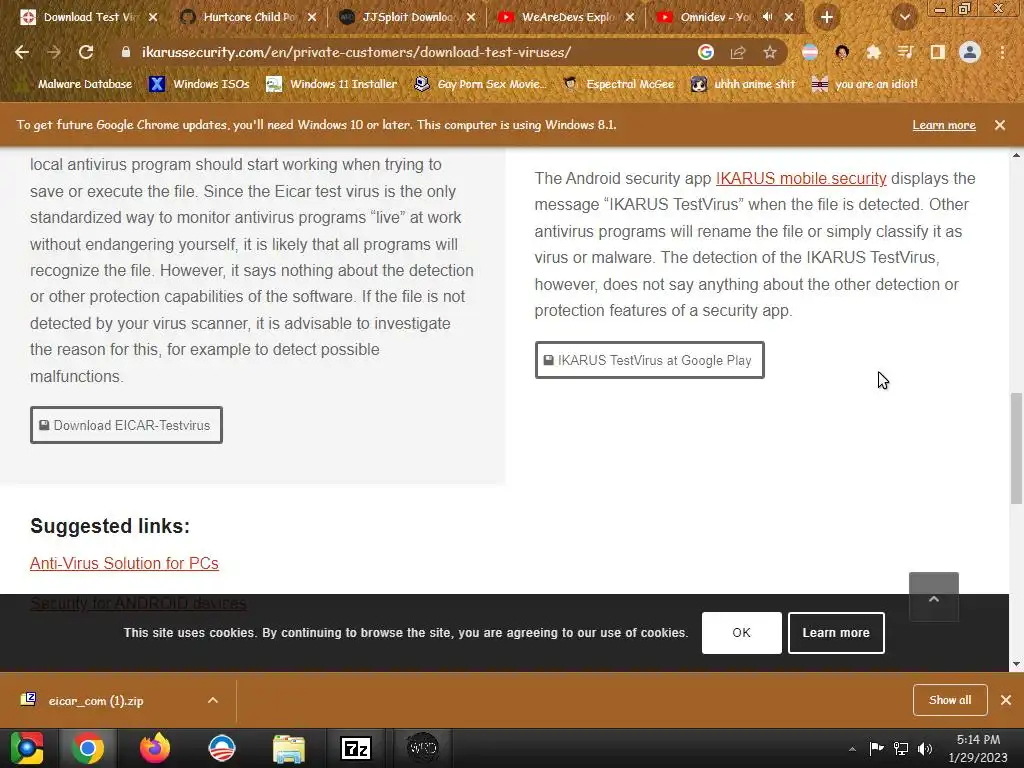Viewport: 1024px width, 768px height.
Task: Reload the current page
Action: (86, 52)
